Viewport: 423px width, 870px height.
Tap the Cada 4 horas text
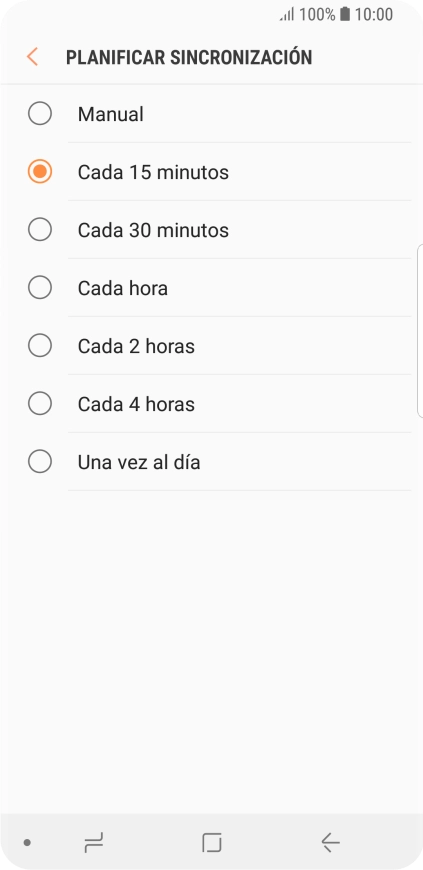(136, 404)
